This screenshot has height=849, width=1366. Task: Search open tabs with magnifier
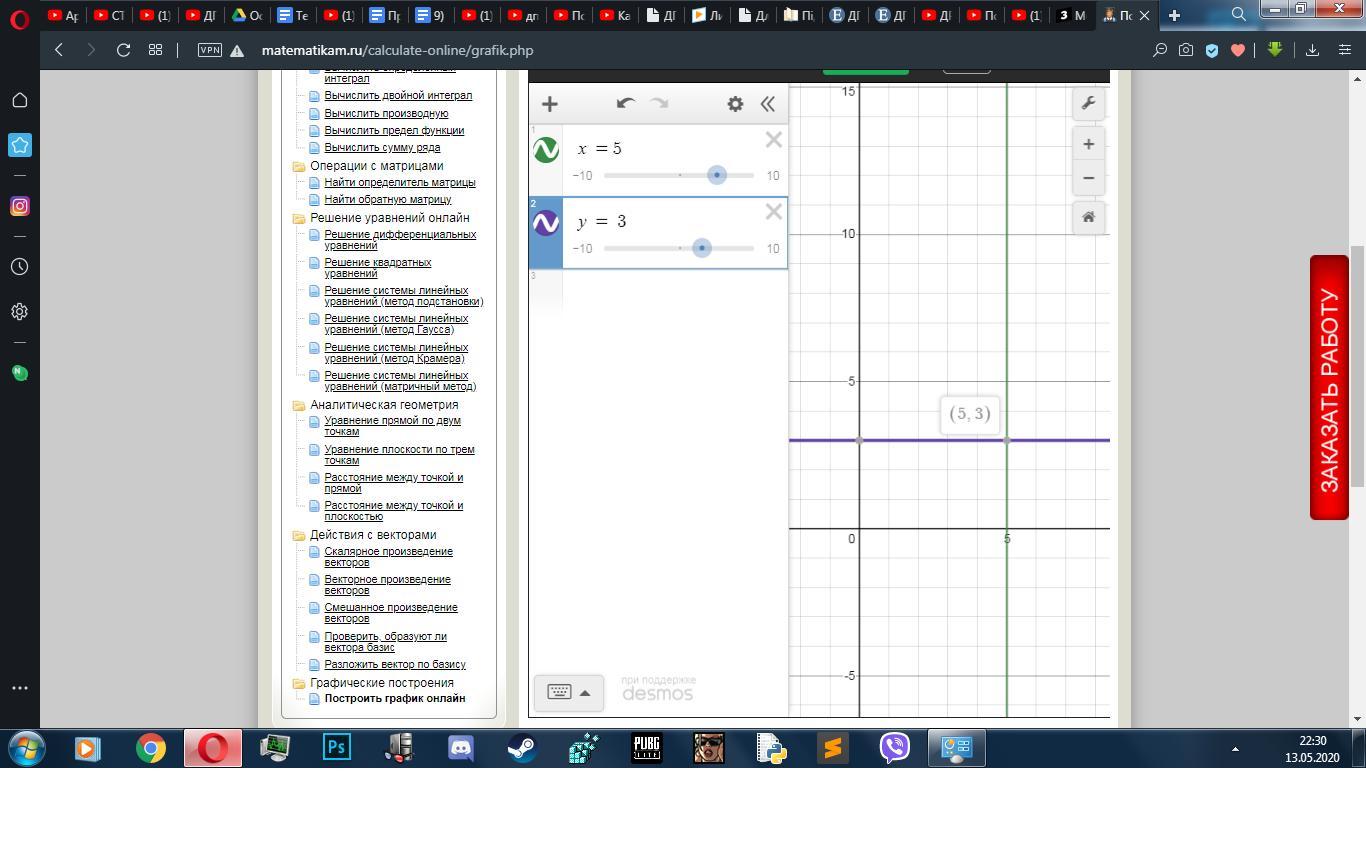[1238, 14]
